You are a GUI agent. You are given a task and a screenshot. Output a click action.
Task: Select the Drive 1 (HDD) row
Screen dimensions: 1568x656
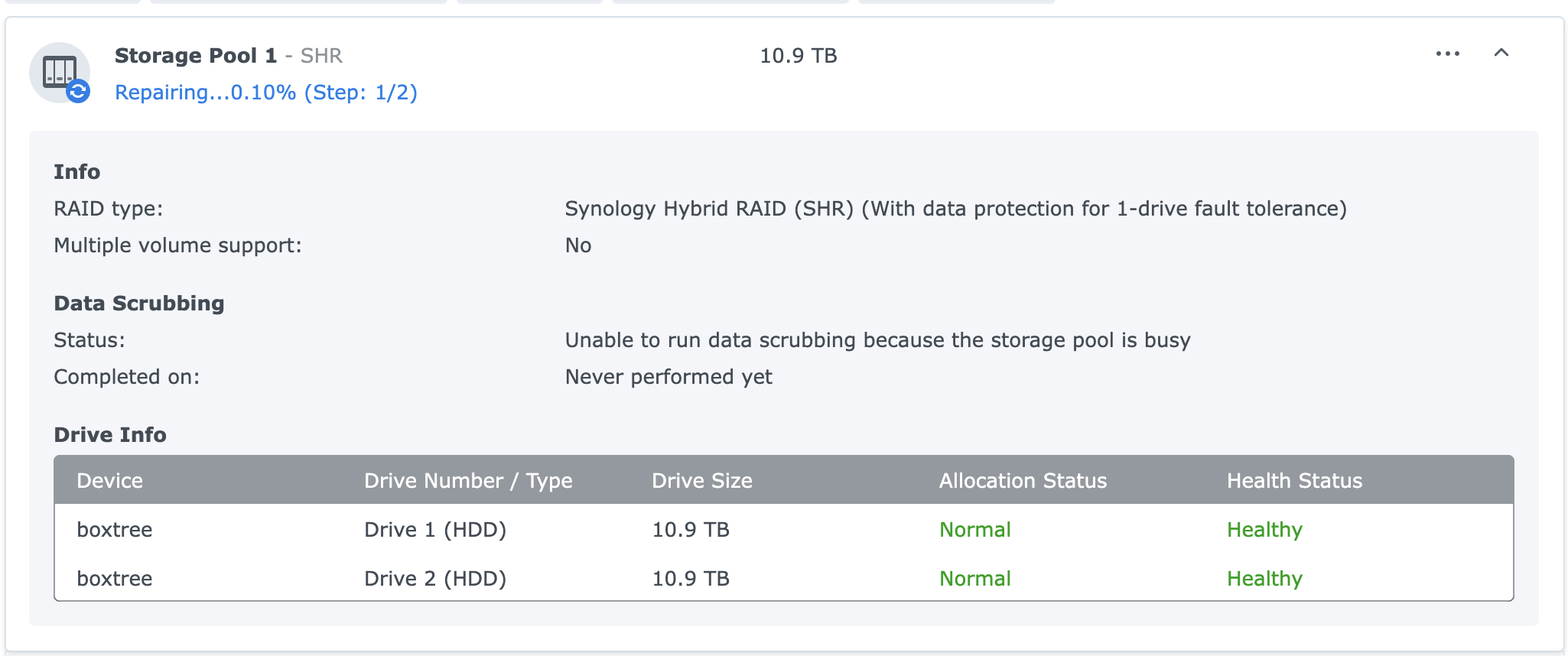[x=784, y=529]
